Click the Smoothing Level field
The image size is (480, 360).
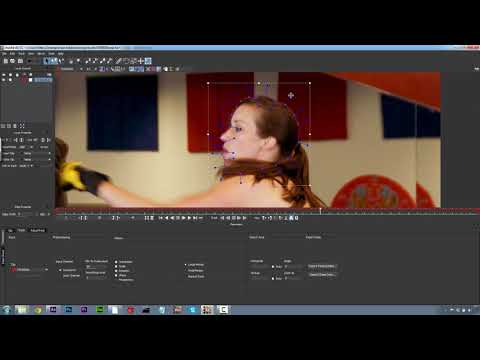96,278
